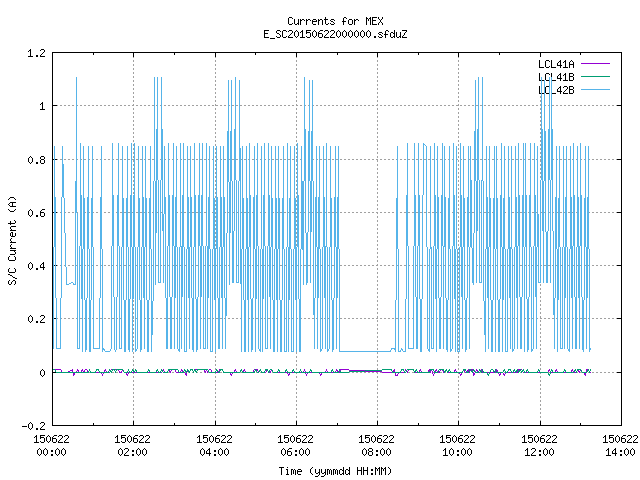The width and height of the screenshot is (640, 480).
Task: Click the file name E_SC20150622000000.sfduZ
Action: click(x=335, y=34)
